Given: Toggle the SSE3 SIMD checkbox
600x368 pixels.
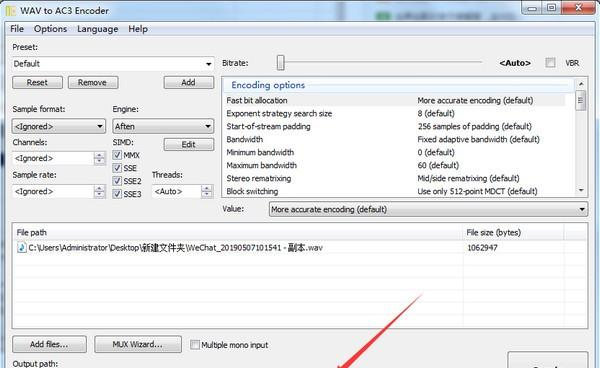Looking at the screenshot, I should point(117,194).
